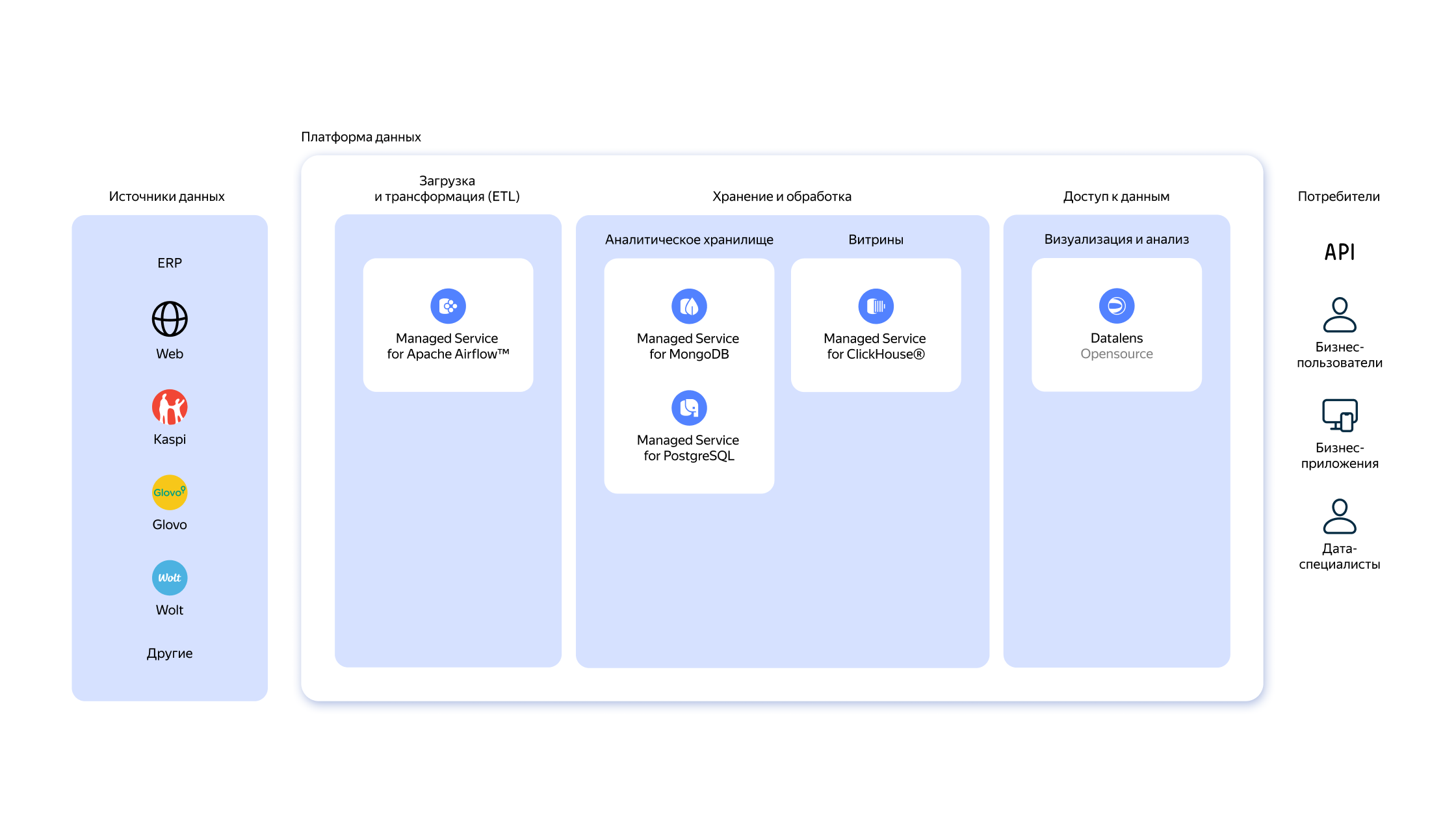
Task: Click the API label under Потребители
Action: 1340,252
